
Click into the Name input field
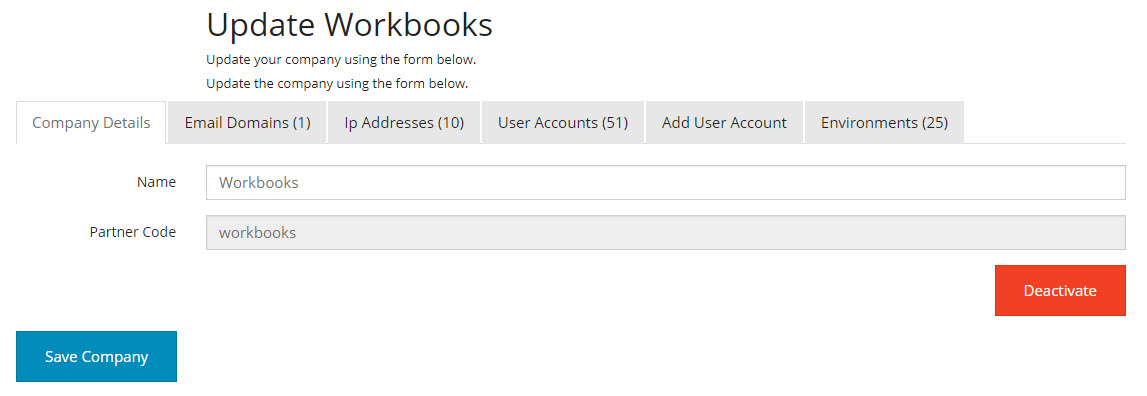click(666, 182)
